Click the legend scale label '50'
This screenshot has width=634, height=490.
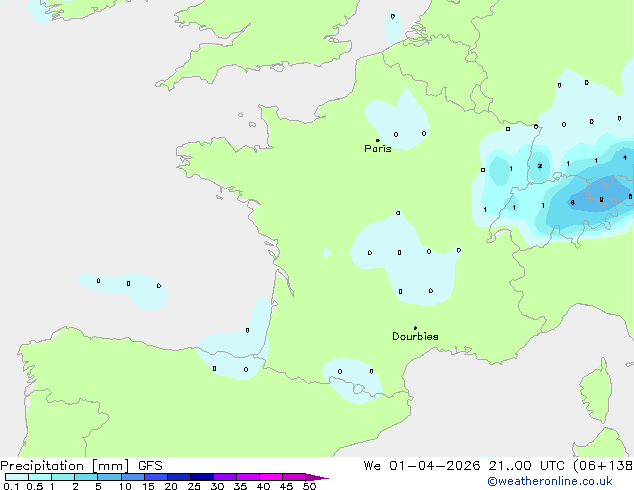tap(309, 486)
